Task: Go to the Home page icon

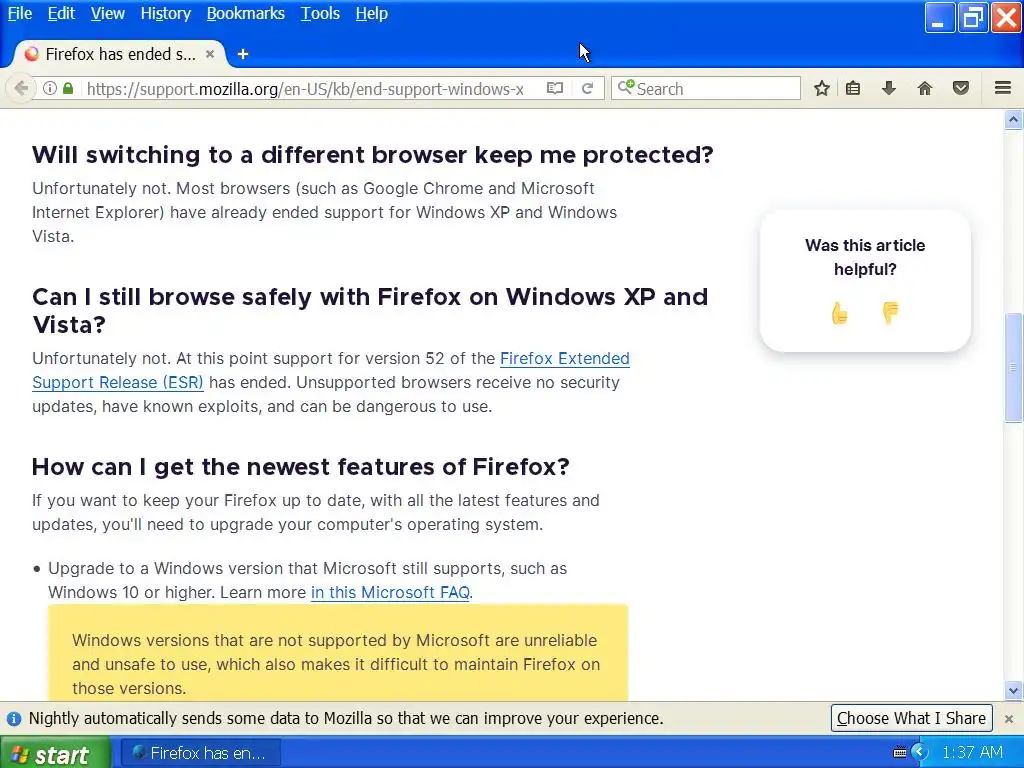Action: point(925,88)
